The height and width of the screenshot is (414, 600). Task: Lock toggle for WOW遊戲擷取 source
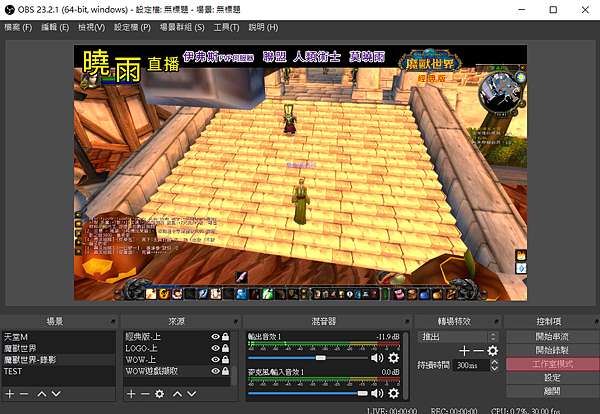pyautogui.click(x=225, y=371)
